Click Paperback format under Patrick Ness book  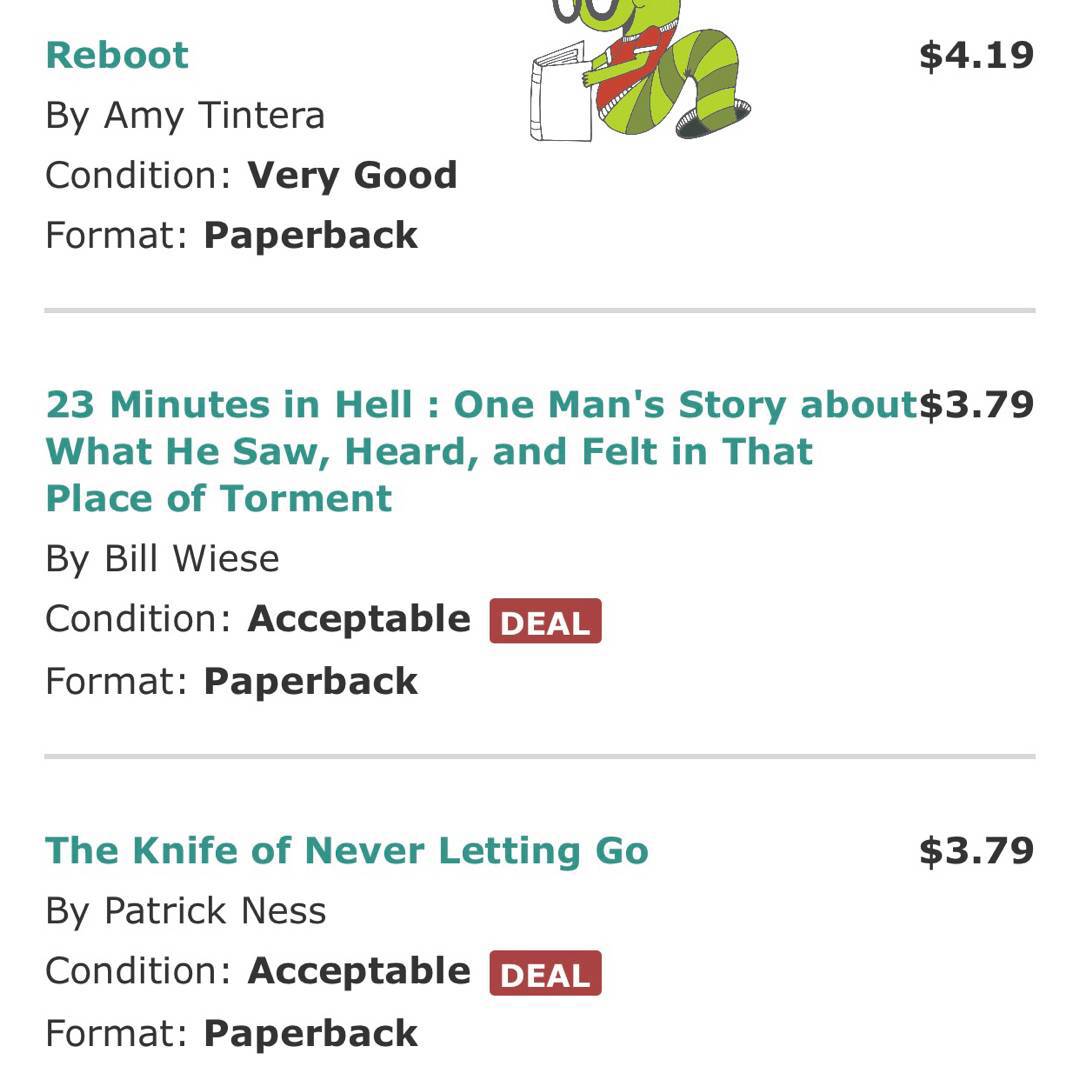click(x=310, y=1033)
